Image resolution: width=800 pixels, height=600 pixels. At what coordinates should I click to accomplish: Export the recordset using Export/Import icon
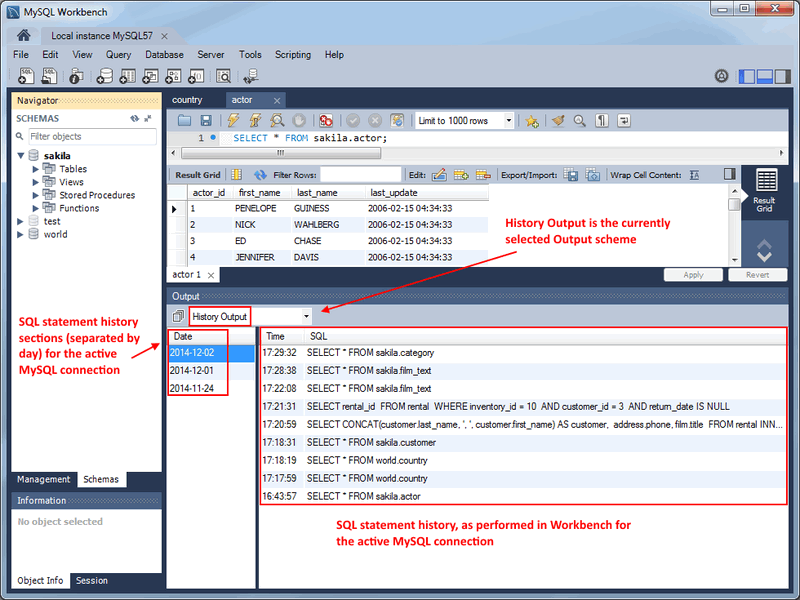(x=569, y=174)
